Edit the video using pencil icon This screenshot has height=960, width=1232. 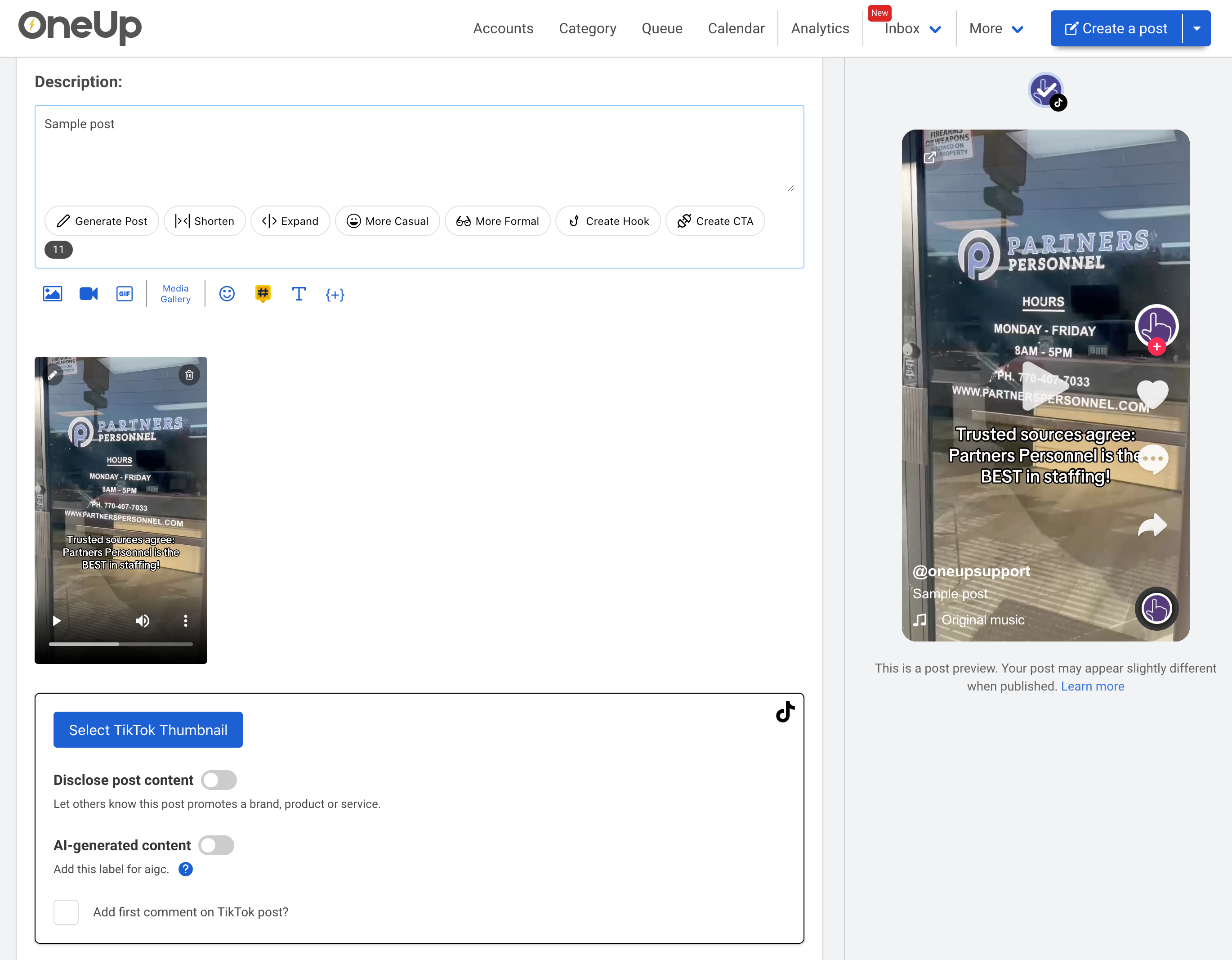[x=53, y=375]
